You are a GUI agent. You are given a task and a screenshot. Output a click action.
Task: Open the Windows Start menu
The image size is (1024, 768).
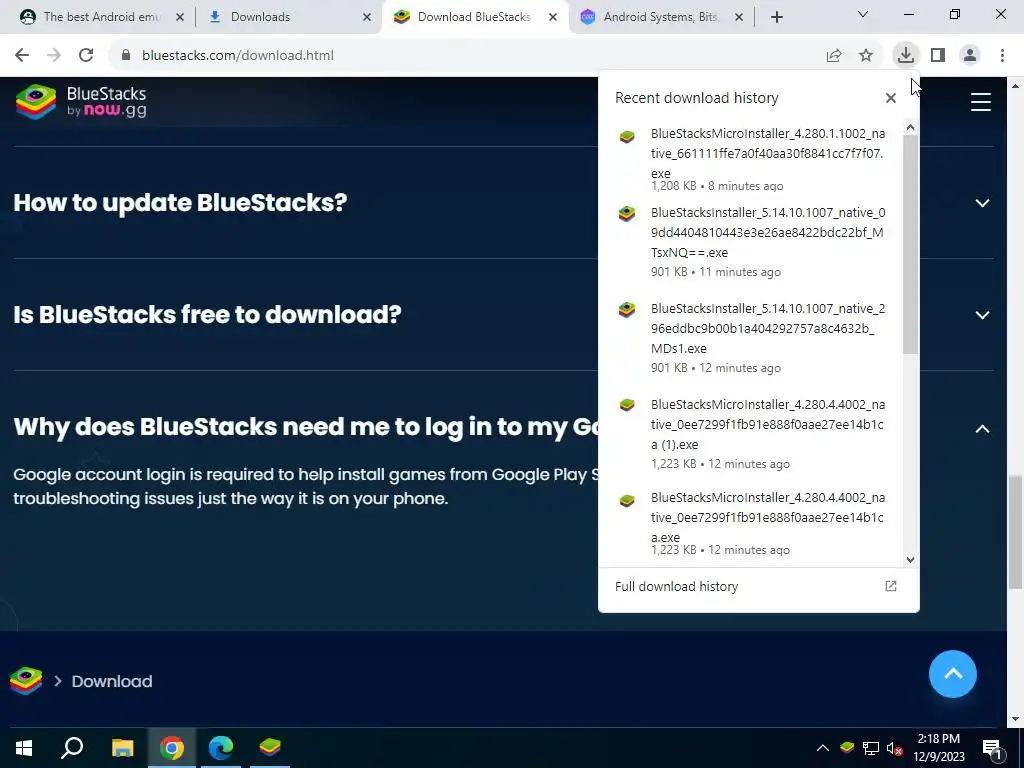[24, 747]
